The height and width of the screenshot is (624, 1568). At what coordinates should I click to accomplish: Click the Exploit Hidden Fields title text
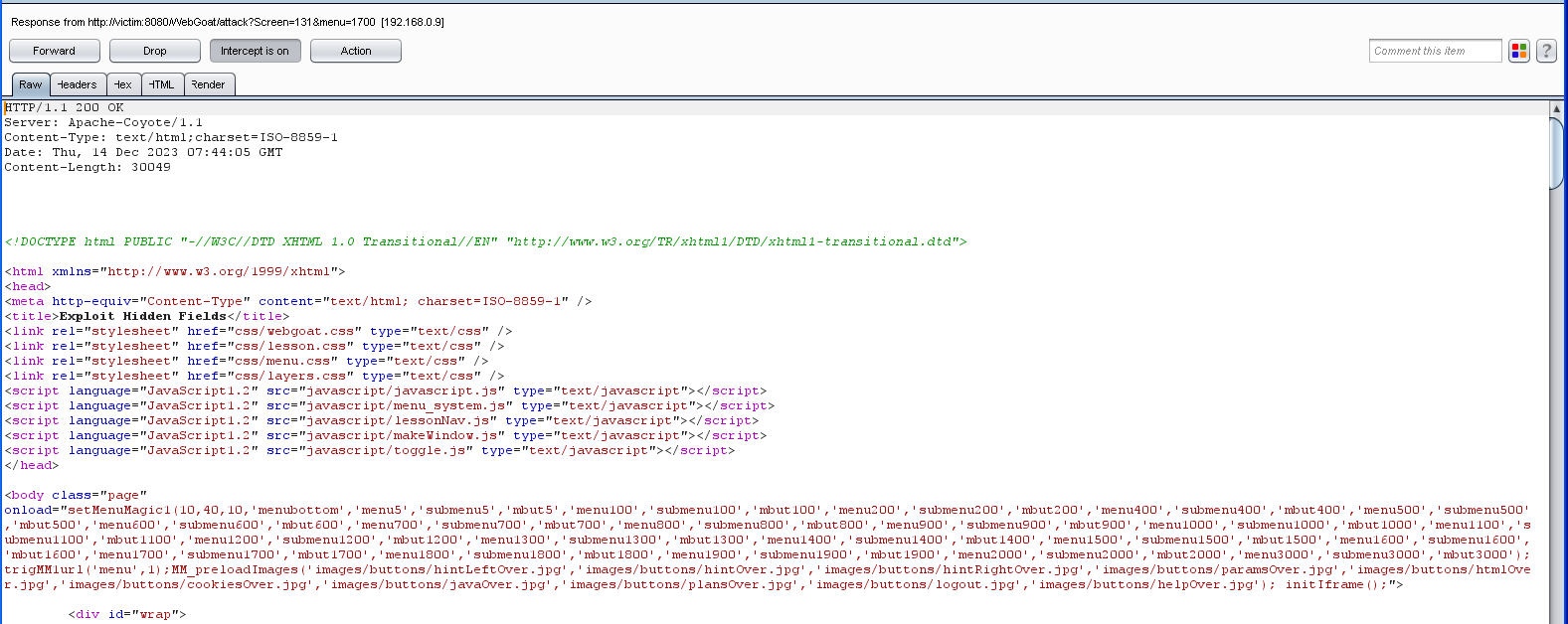click(143, 316)
